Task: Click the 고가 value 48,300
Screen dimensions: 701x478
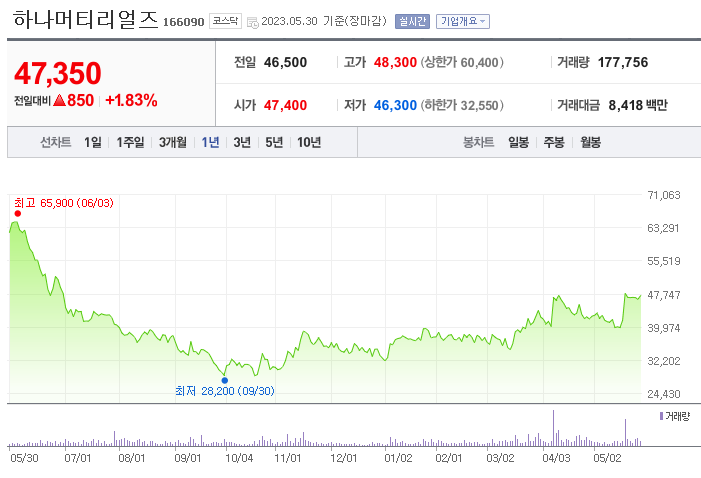Action: pos(395,62)
